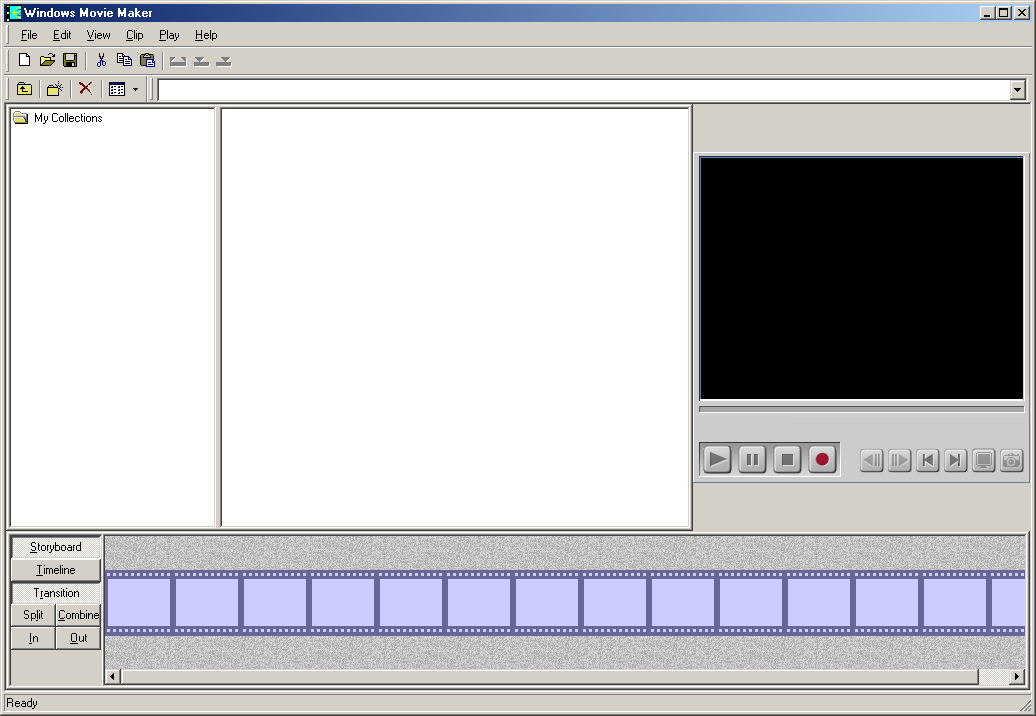
Task: Go up one collection level icon
Action: (x=24, y=89)
